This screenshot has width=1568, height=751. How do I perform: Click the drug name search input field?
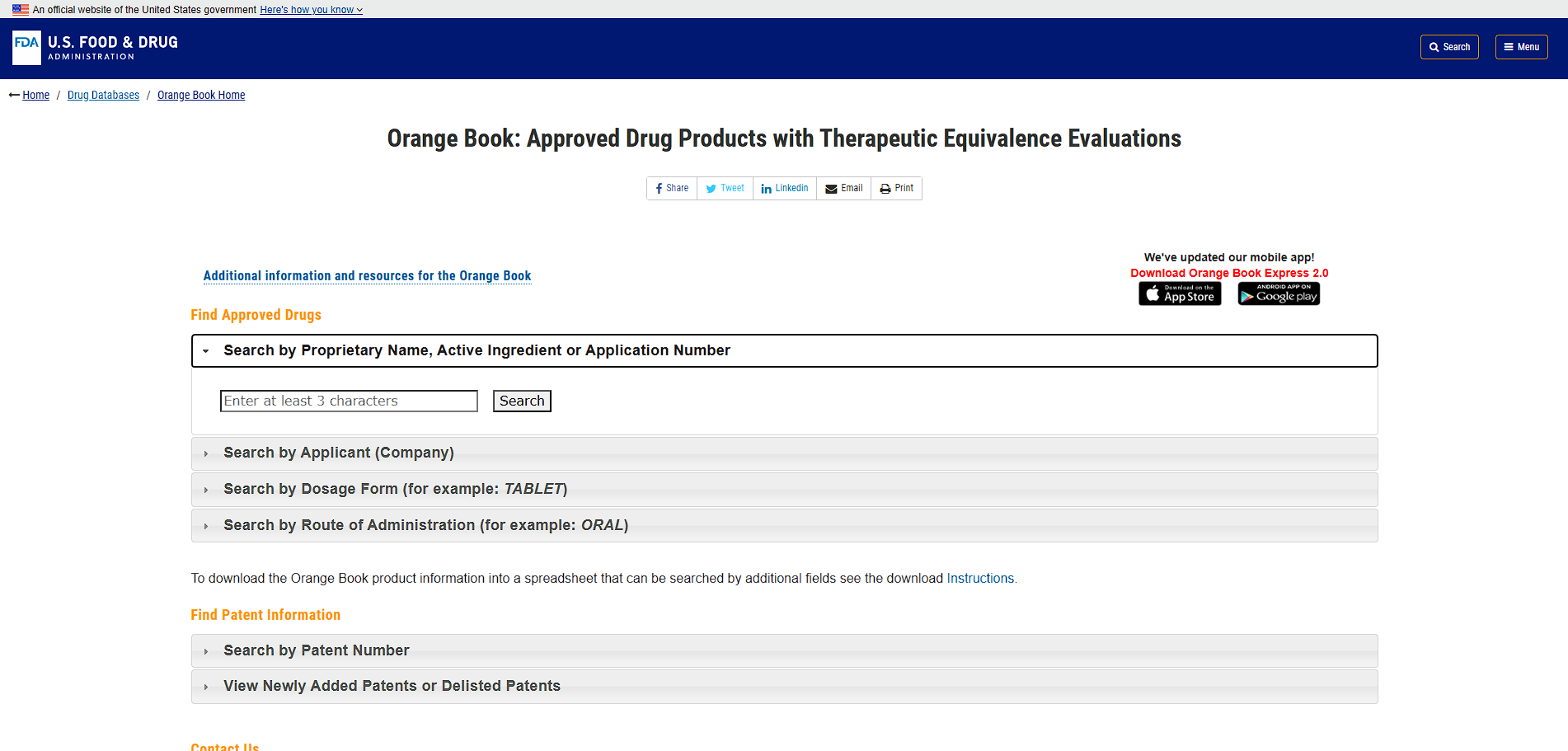(349, 401)
